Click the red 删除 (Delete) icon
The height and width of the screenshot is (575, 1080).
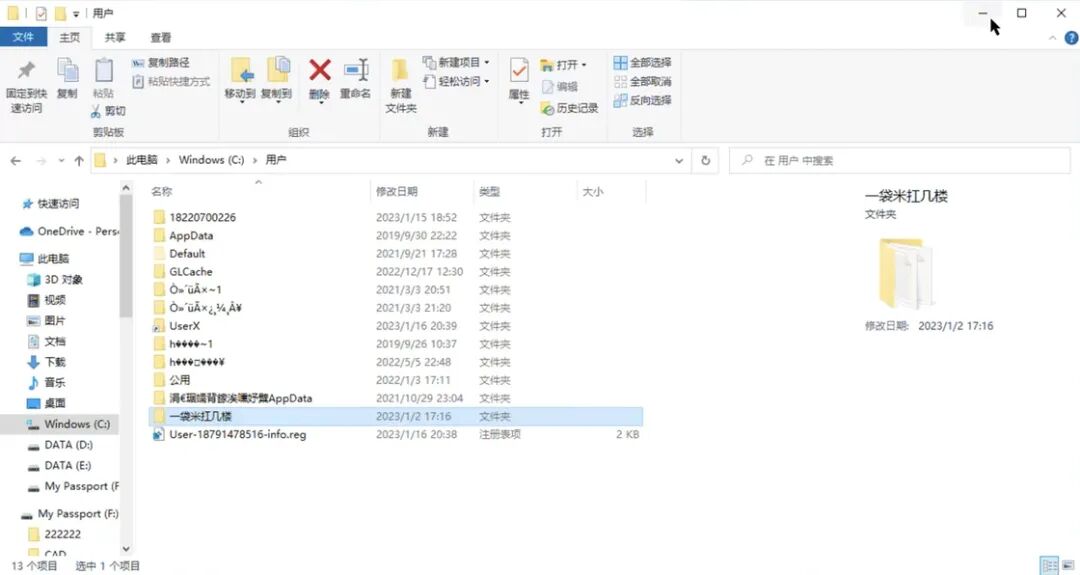[320, 70]
